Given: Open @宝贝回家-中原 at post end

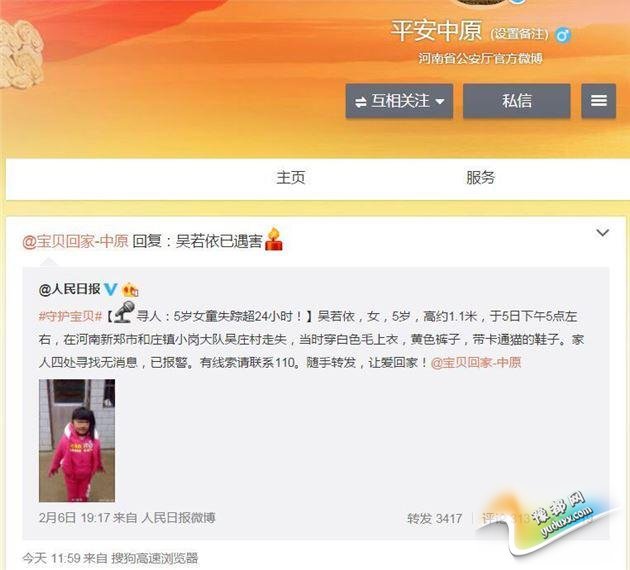Looking at the screenshot, I should click(x=476, y=363).
